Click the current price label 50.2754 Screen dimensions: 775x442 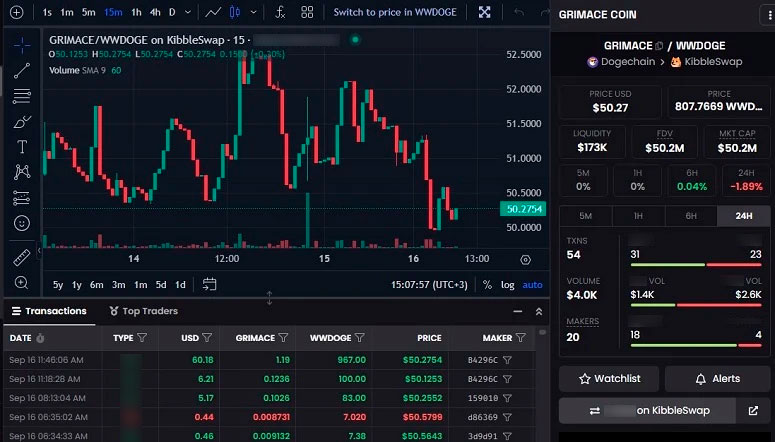click(x=523, y=209)
